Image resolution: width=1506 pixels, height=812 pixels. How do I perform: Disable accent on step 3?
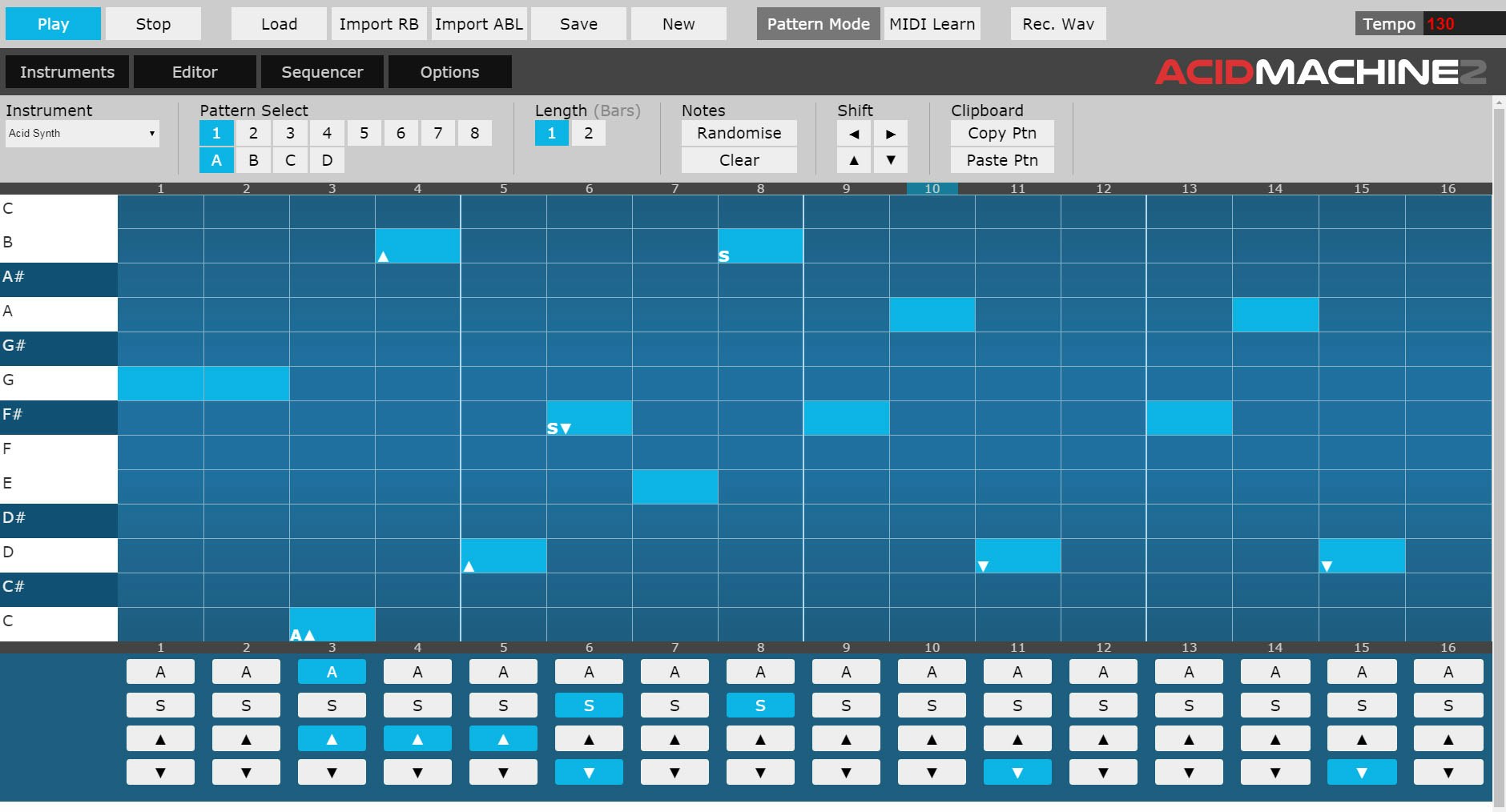tap(332, 672)
